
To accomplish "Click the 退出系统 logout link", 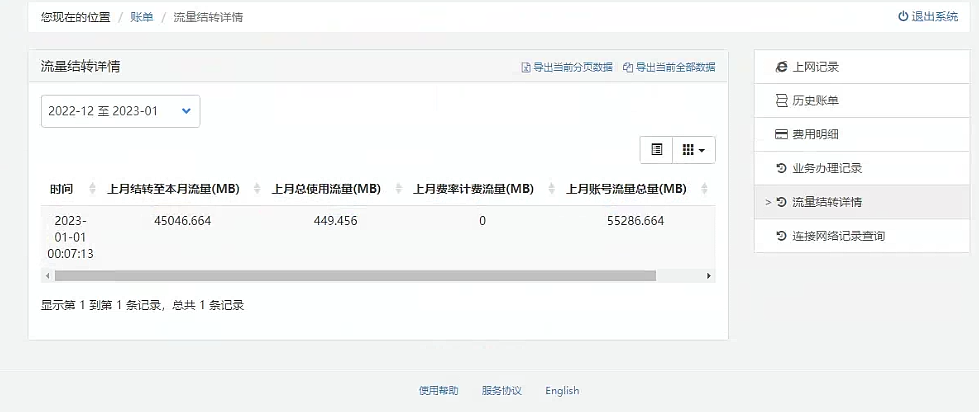I will (928, 17).
